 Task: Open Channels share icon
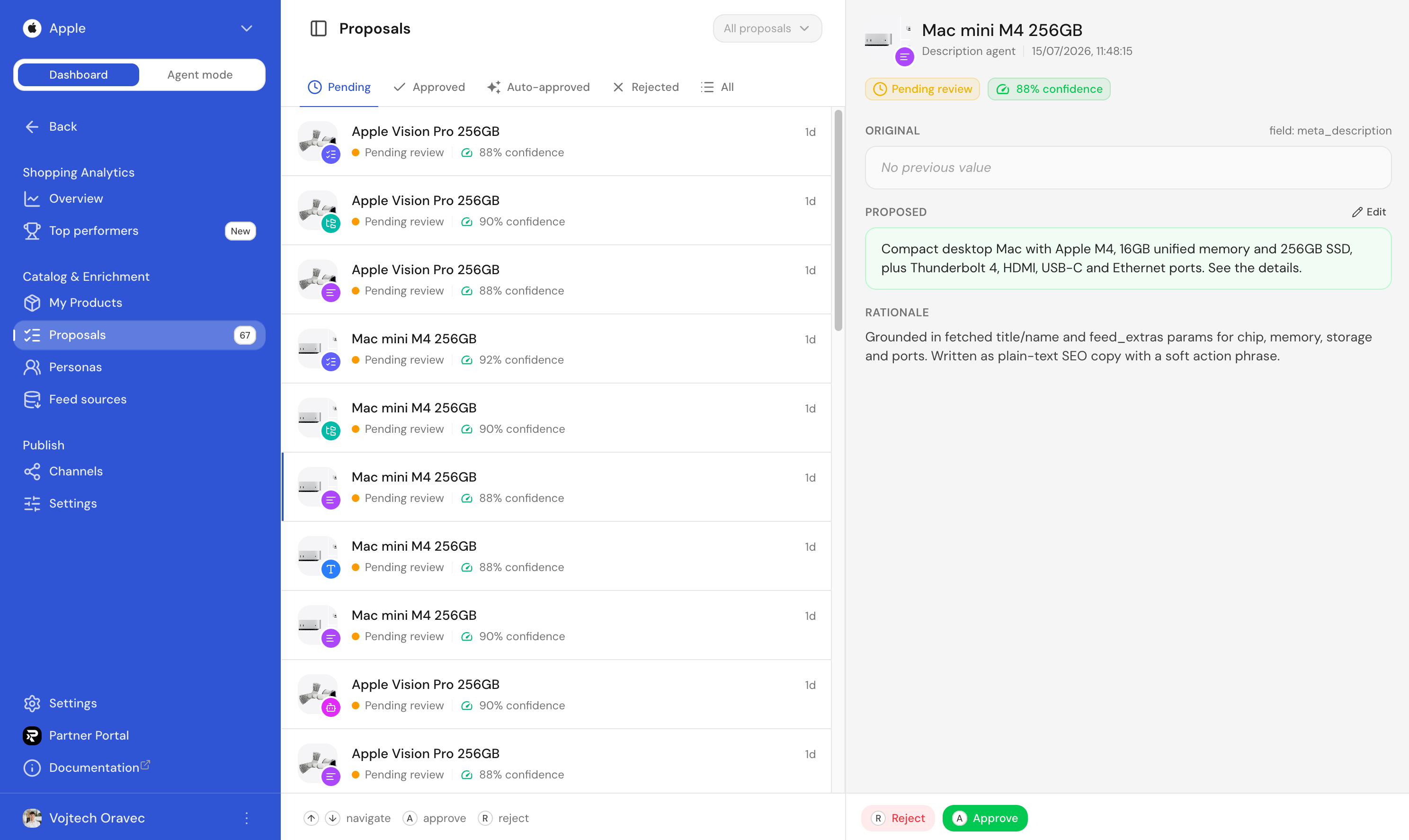coord(32,472)
